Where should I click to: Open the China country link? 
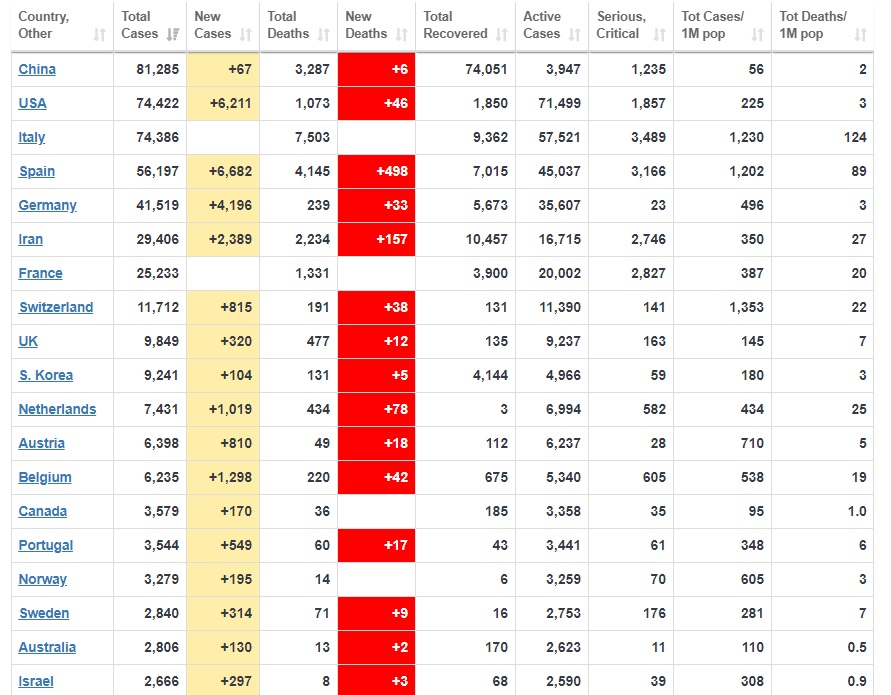[37, 70]
